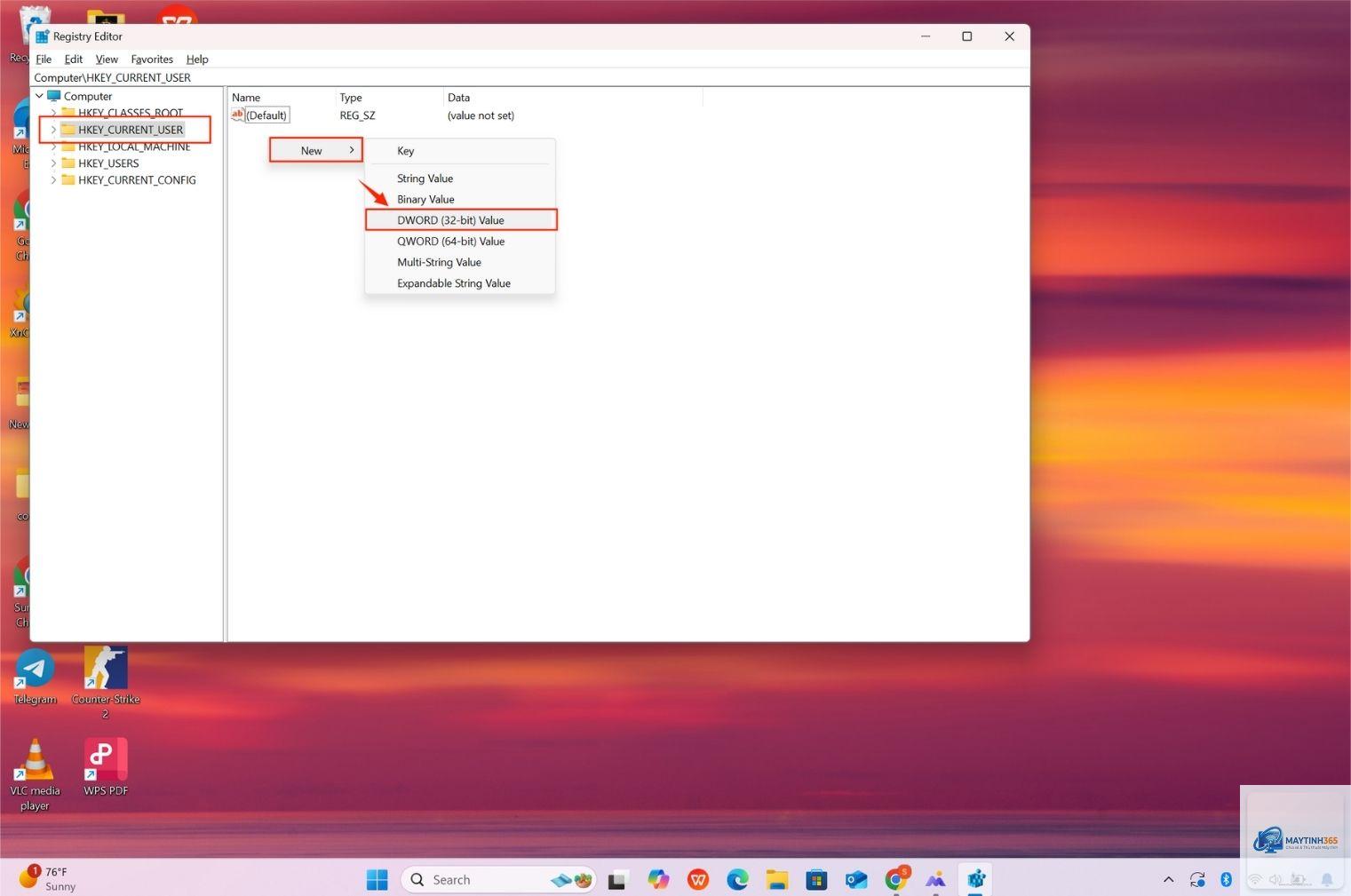The width and height of the screenshot is (1351, 896).
Task: Maximize the Registry Editor window
Action: [x=967, y=36]
